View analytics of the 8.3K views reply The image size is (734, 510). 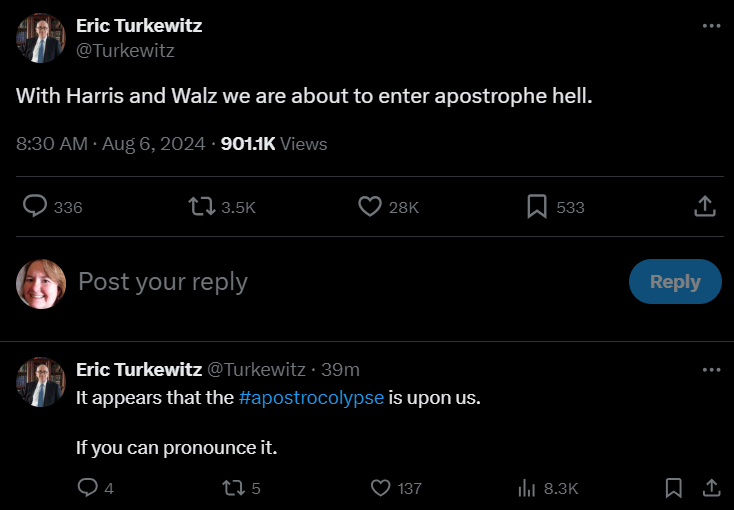(x=527, y=488)
